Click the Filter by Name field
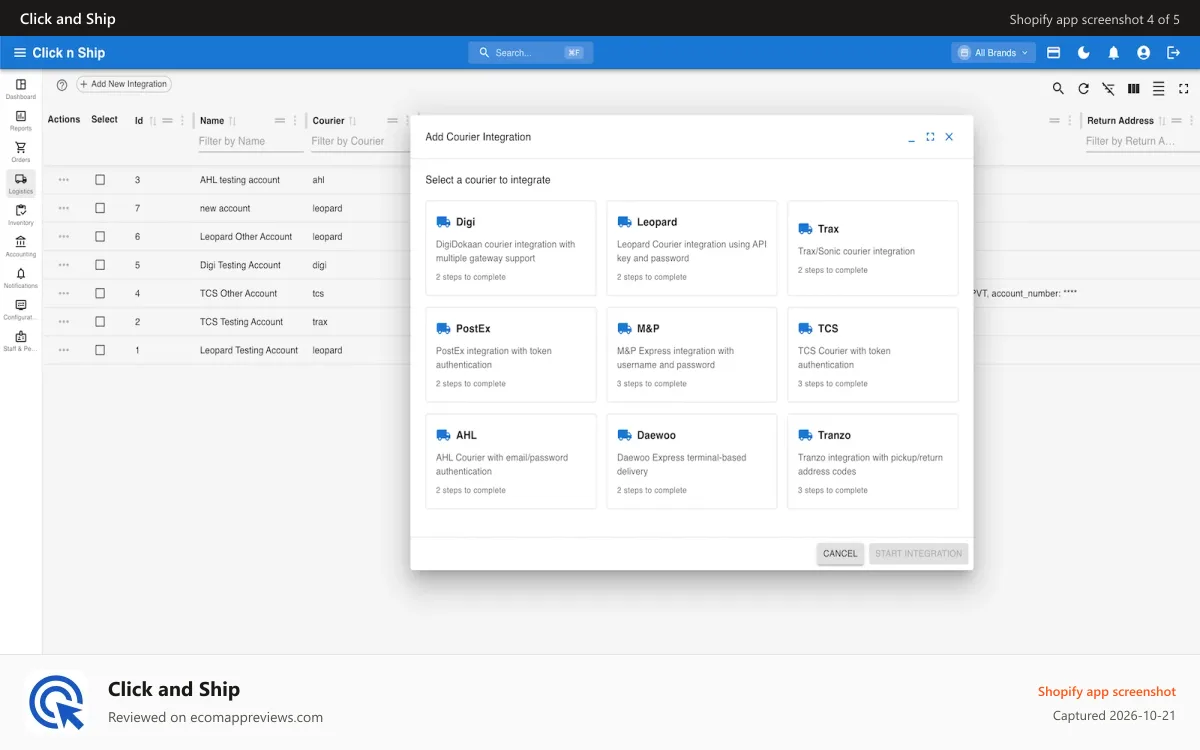Screen dimensions: 1200x750 [x=250, y=142]
